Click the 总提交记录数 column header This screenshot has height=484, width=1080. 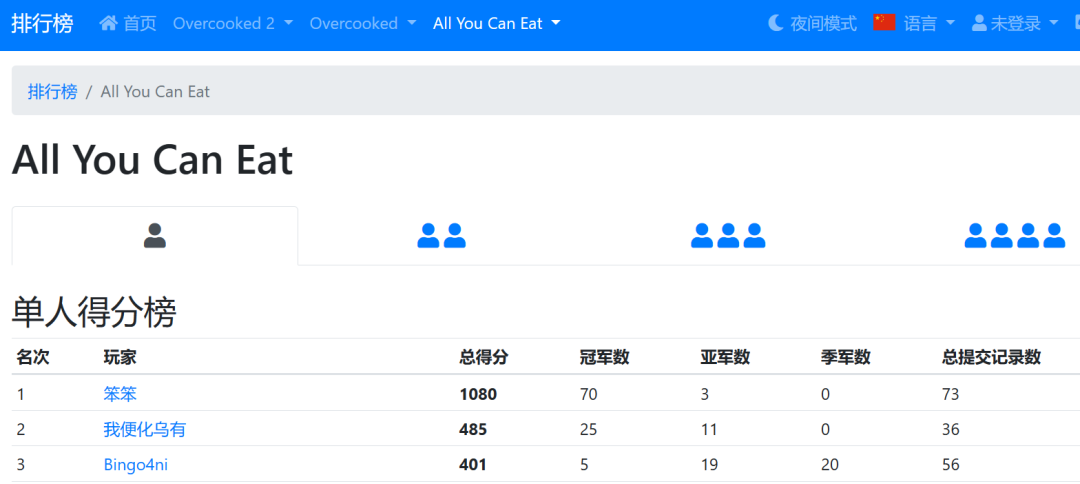[991, 357]
